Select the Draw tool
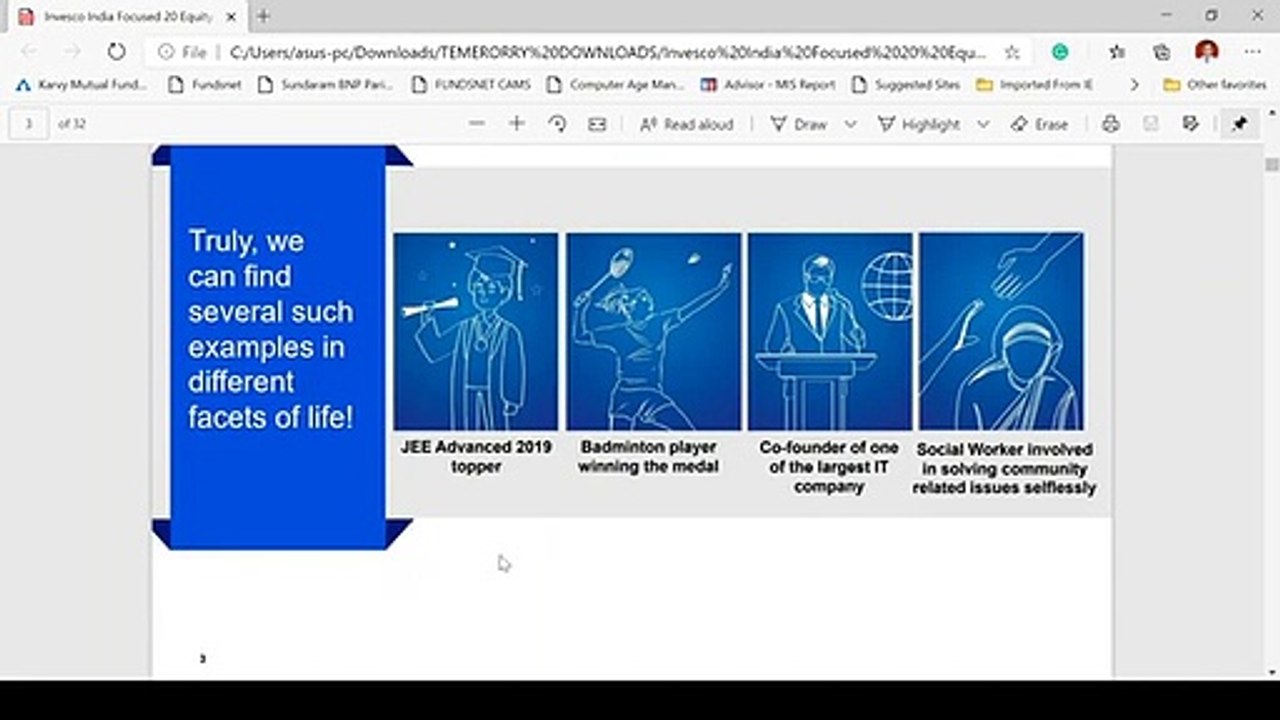The width and height of the screenshot is (1280, 720). [x=798, y=124]
